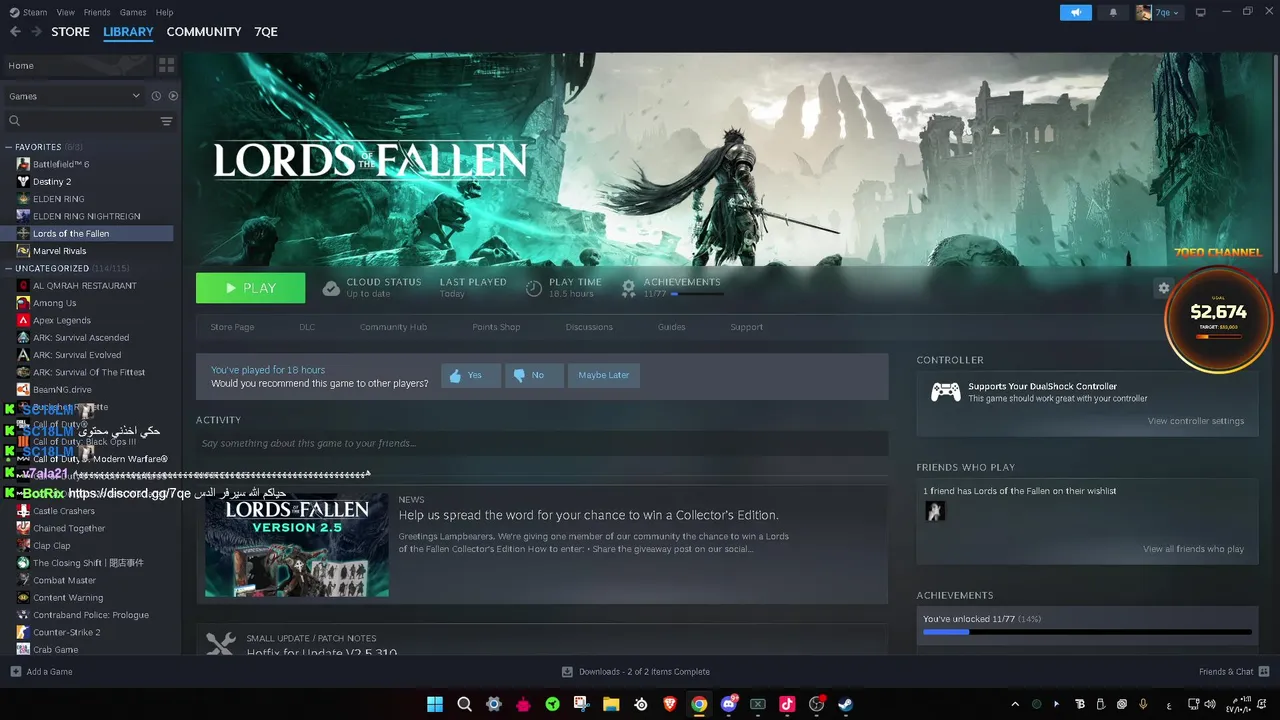Open the Collector's Edition news headline
Image resolution: width=1280 pixels, height=720 pixels.
[x=588, y=515]
